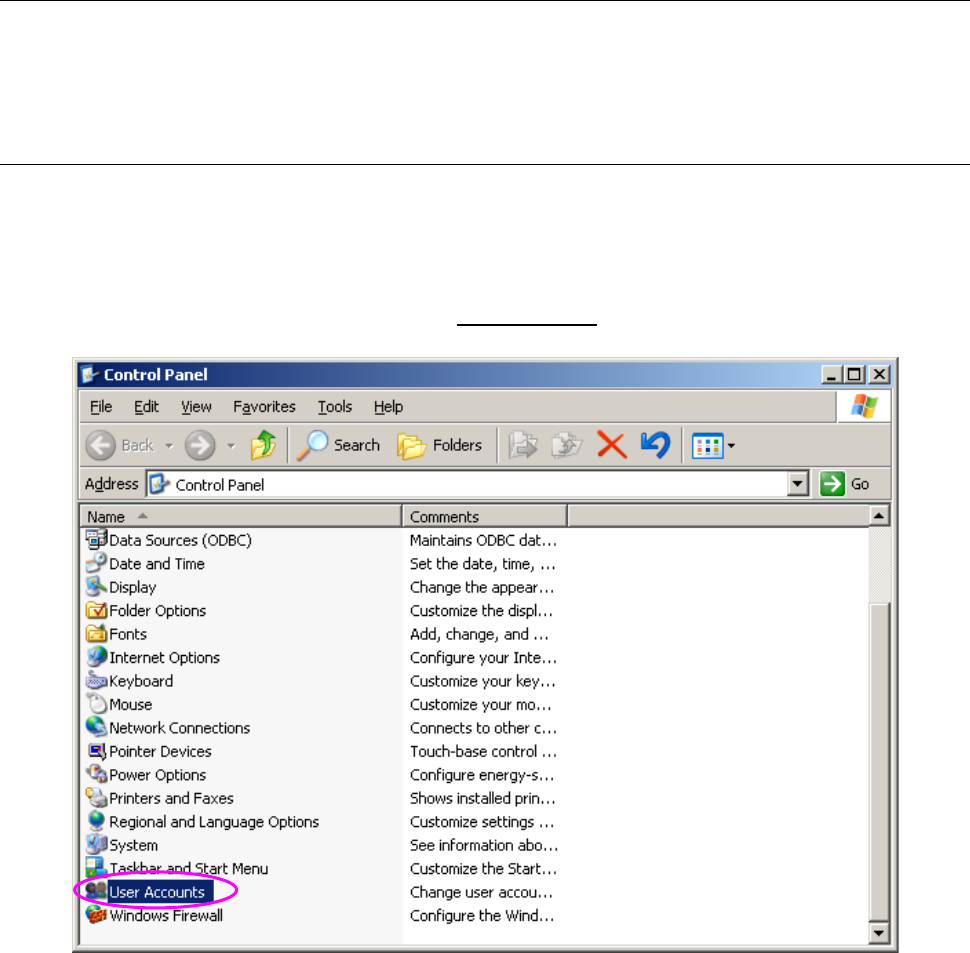Click the Move To toolbar icon
Screen dimensions: 970x953
click(523, 445)
